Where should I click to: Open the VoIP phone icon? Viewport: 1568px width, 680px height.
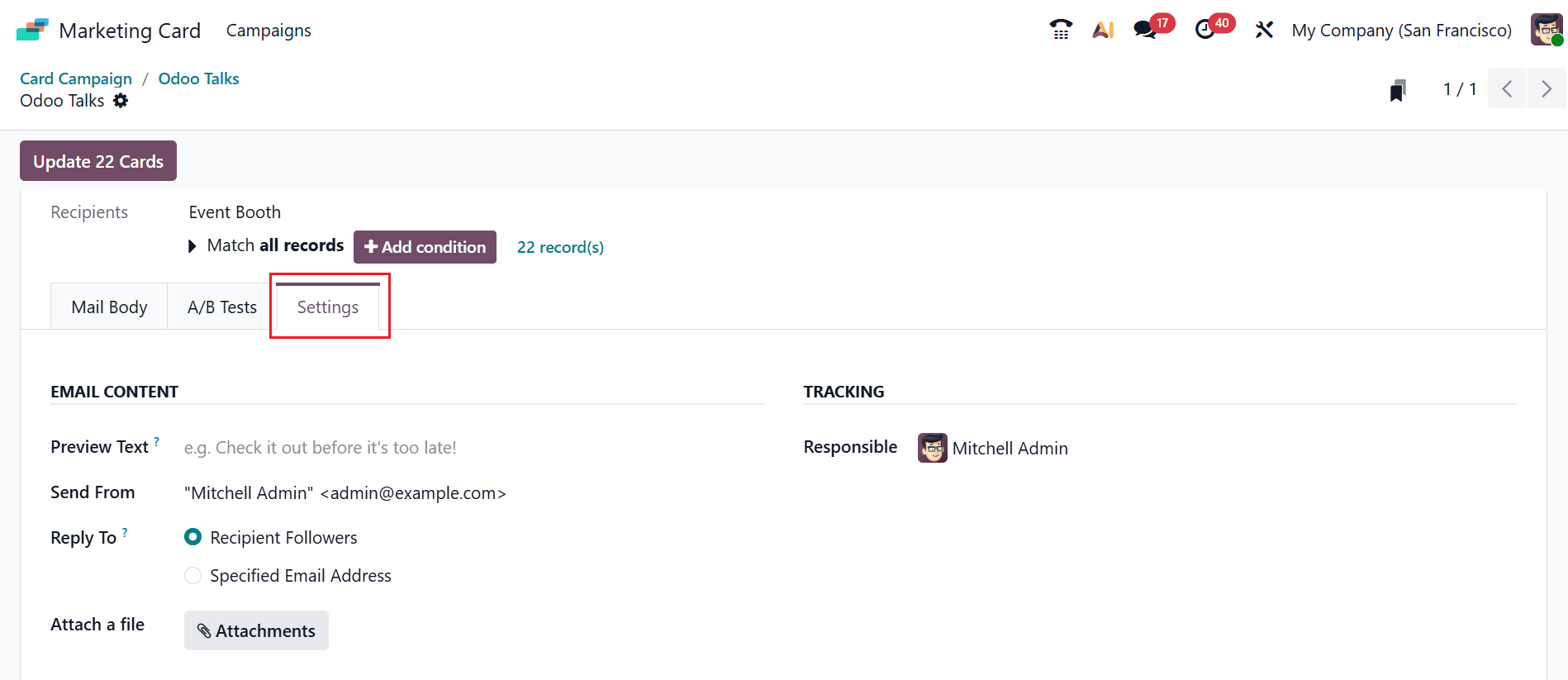pyautogui.click(x=1061, y=30)
